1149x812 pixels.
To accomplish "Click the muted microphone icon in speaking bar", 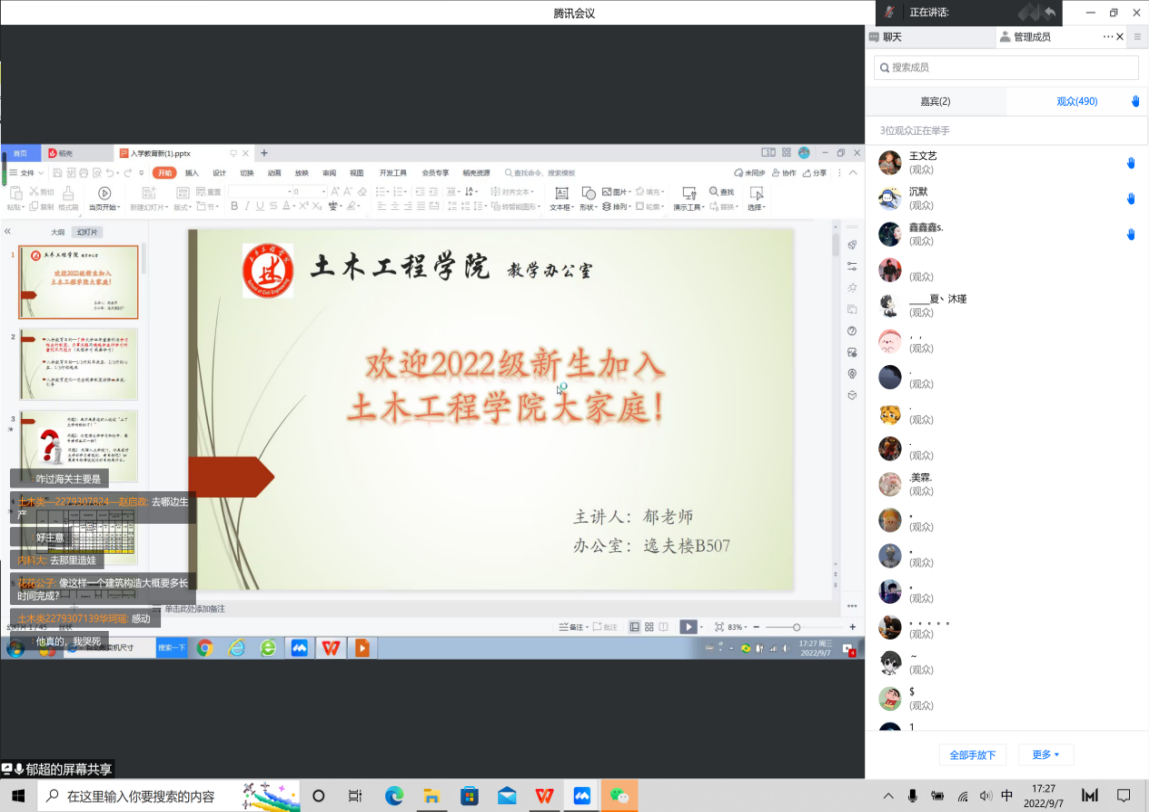I will coord(890,12).
